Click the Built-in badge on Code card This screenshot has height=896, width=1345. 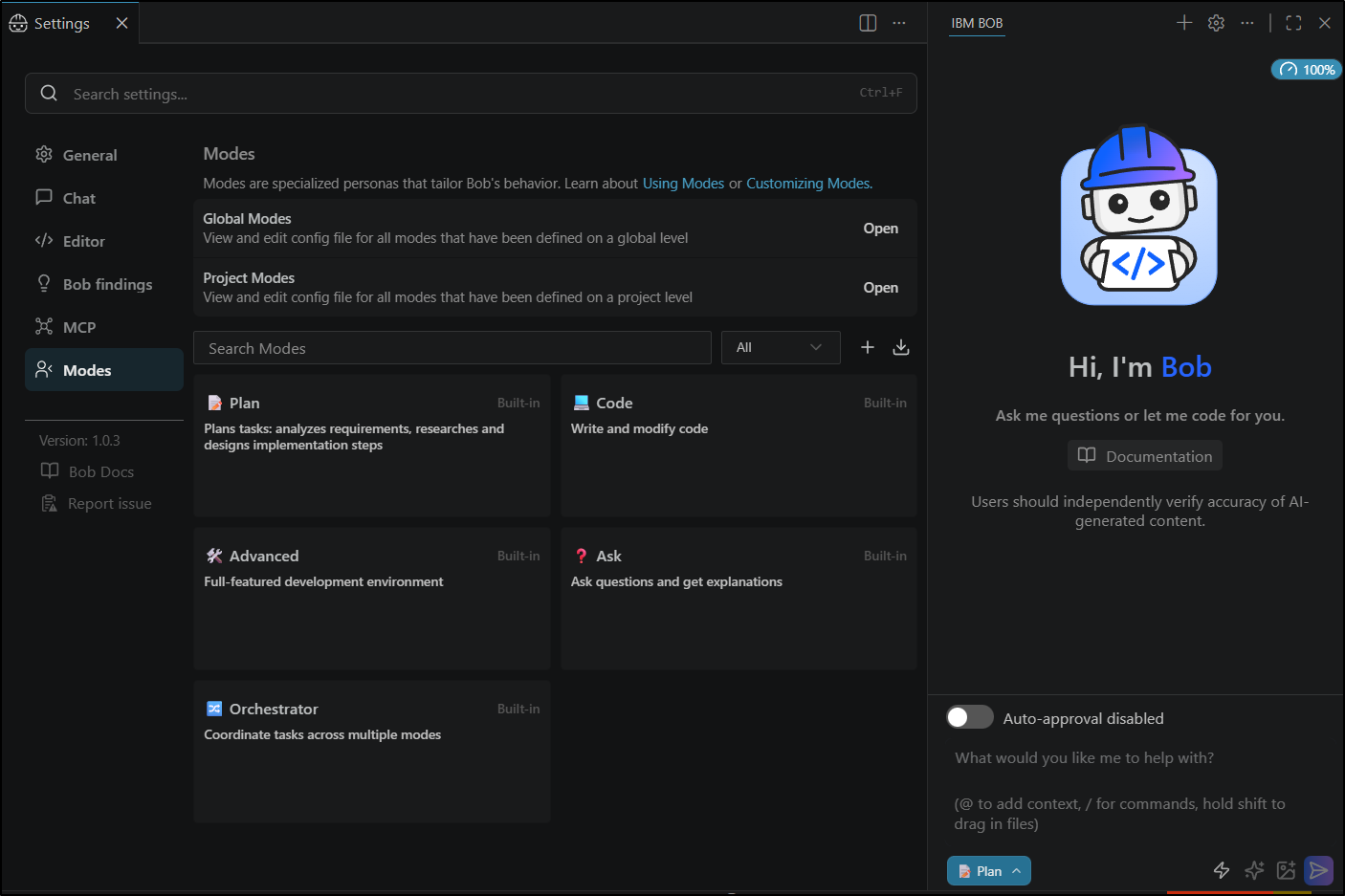point(885,403)
